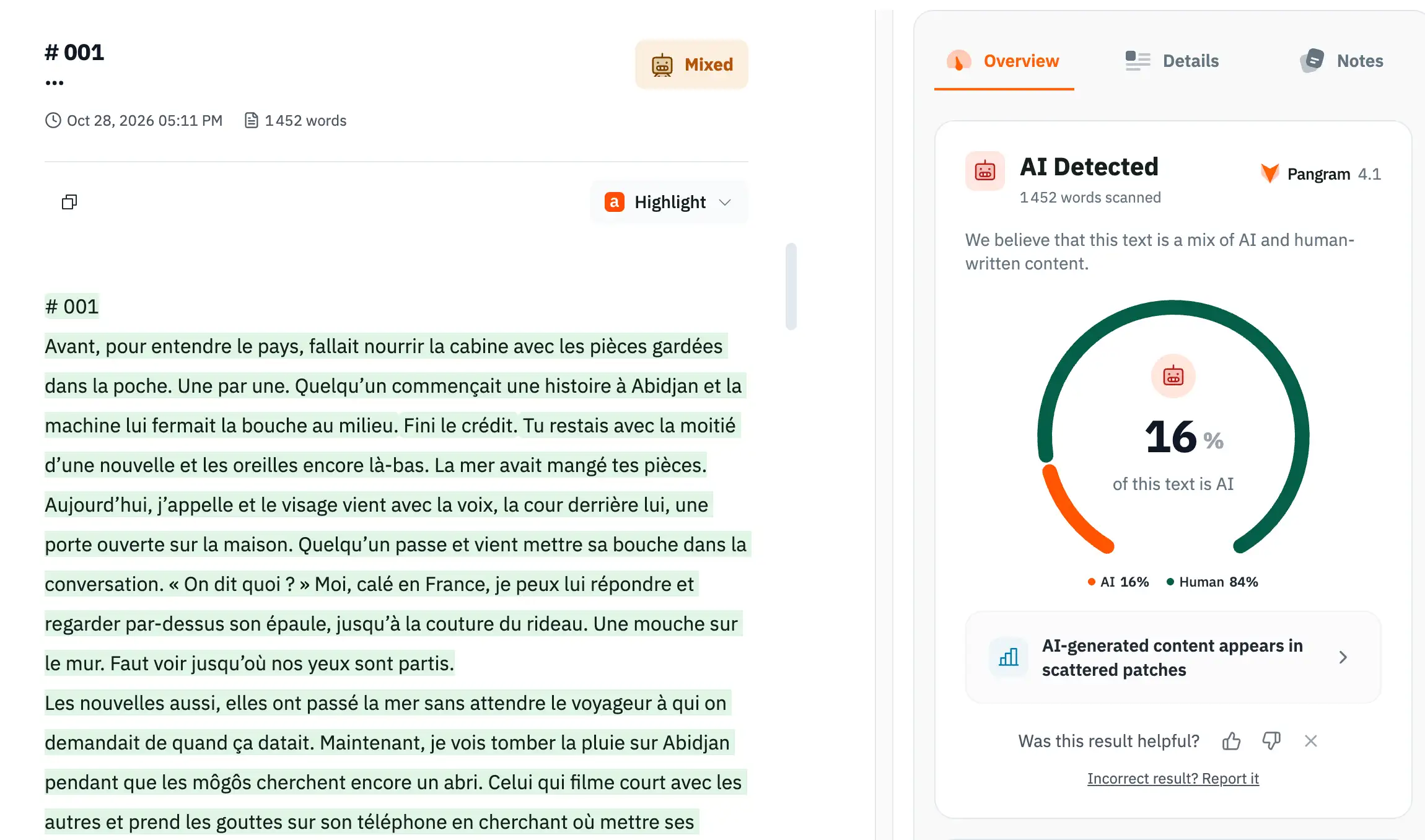Open the Highlight dropdown

click(x=669, y=202)
